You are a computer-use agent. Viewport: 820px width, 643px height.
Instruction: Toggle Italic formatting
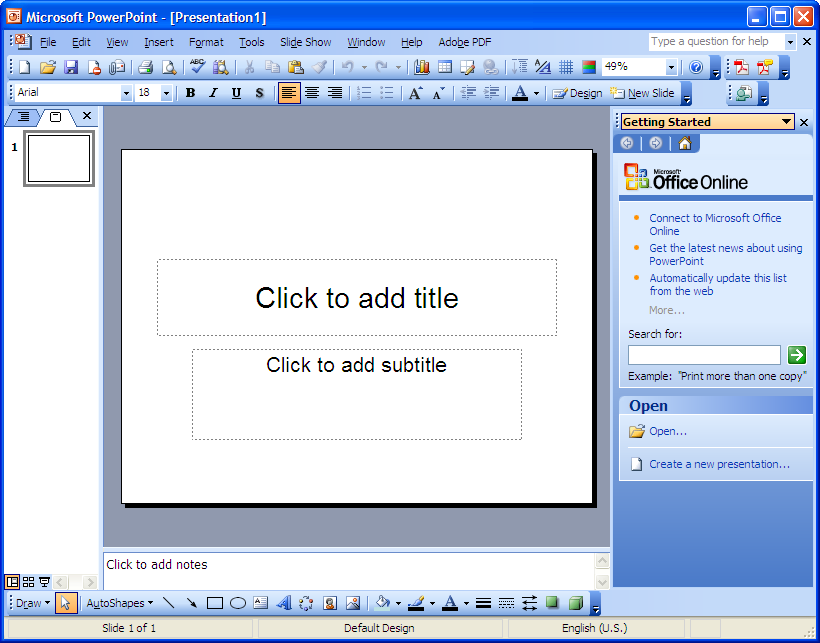[213, 93]
